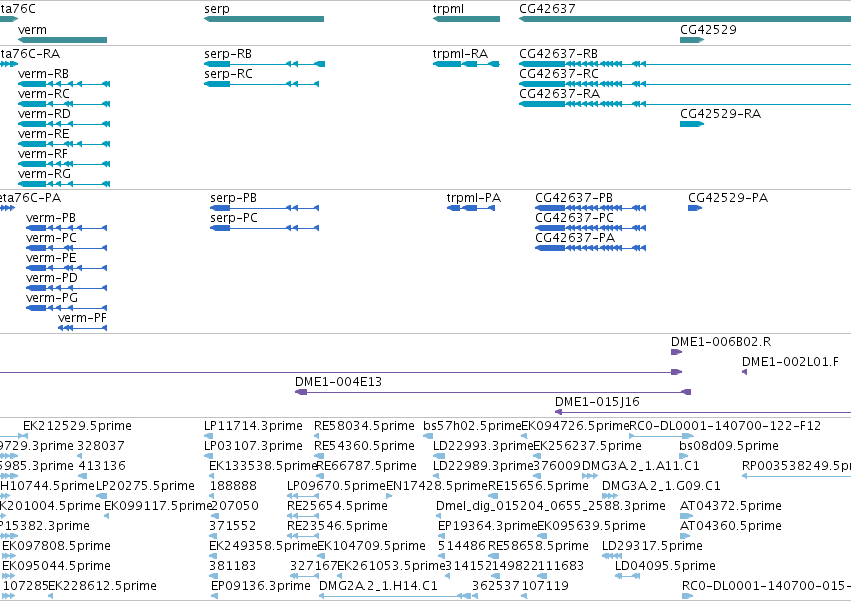The width and height of the screenshot is (851, 601).
Task: Click transcript CG42637-RA
Action: click(x=559, y=94)
